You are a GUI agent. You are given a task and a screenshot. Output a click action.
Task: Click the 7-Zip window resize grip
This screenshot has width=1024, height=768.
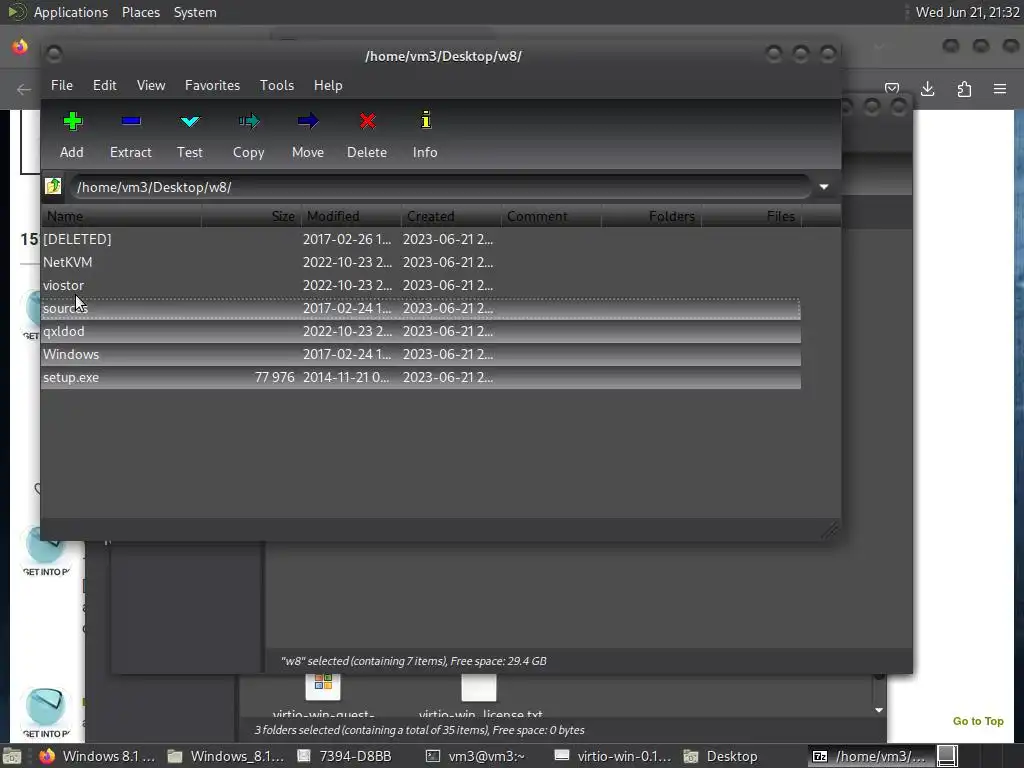(x=830, y=530)
